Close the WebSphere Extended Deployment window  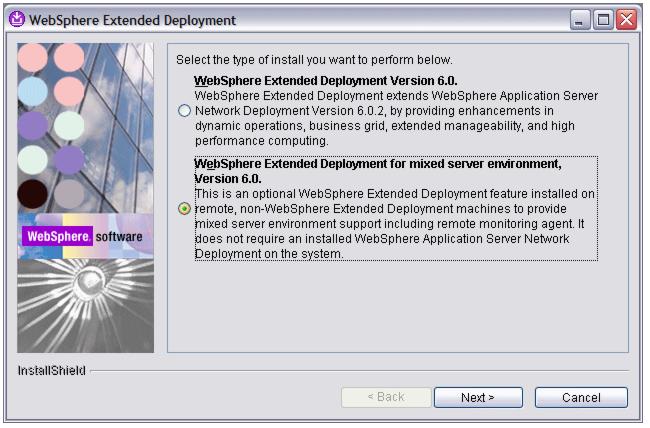click(x=626, y=19)
